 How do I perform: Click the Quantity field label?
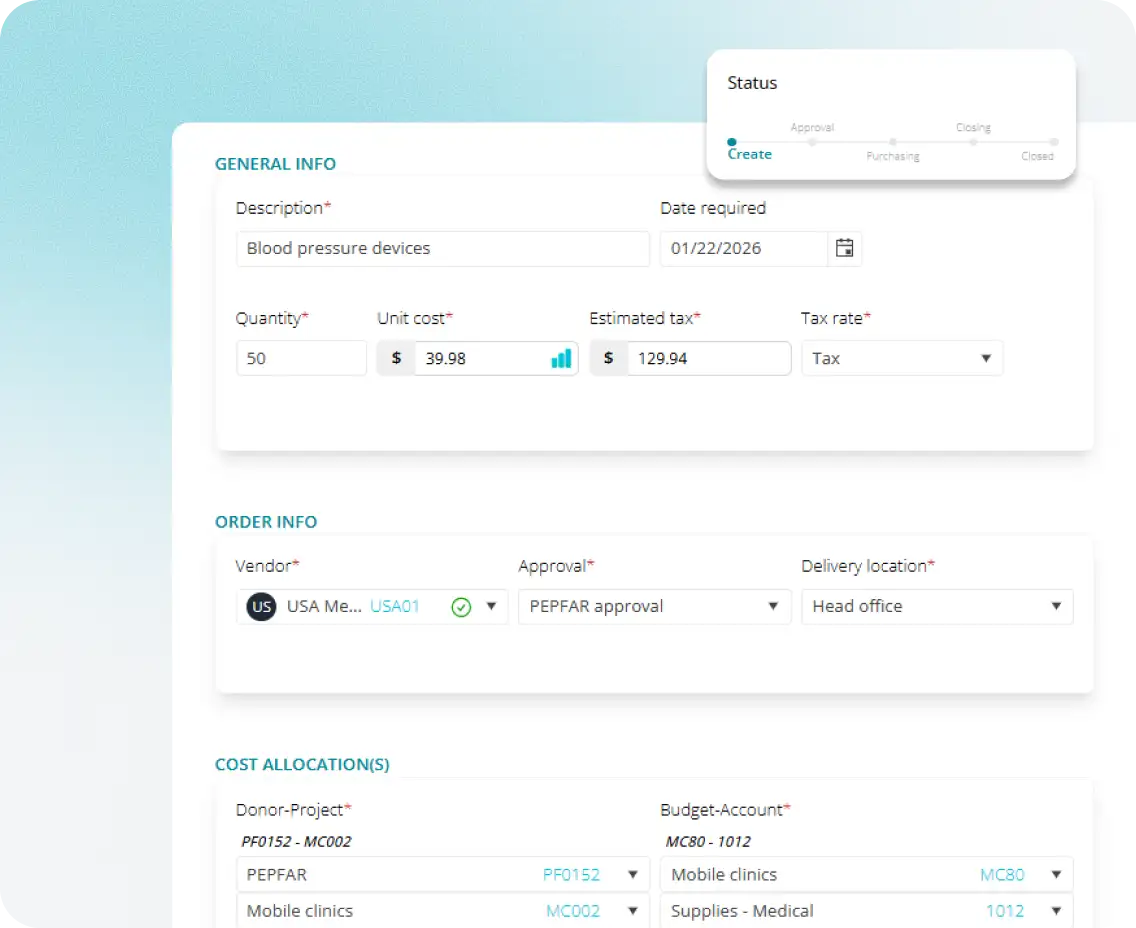[x=272, y=319]
